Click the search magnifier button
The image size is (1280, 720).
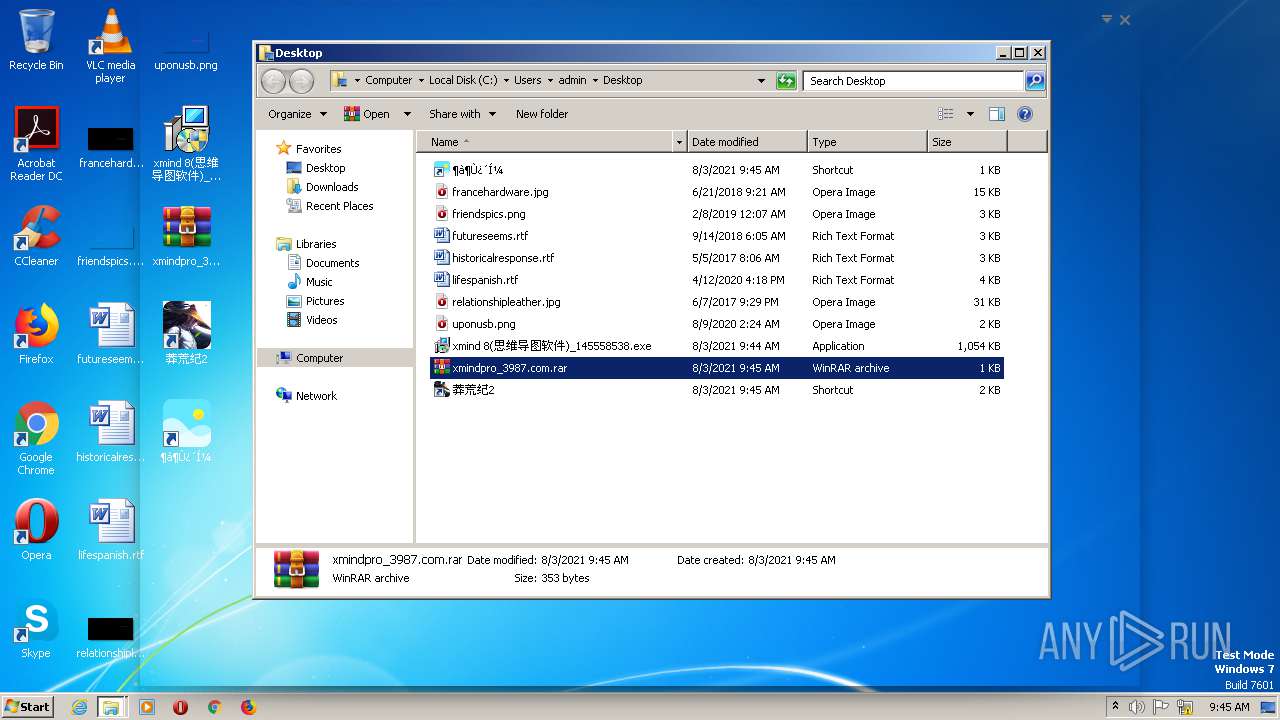pyautogui.click(x=1035, y=81)
